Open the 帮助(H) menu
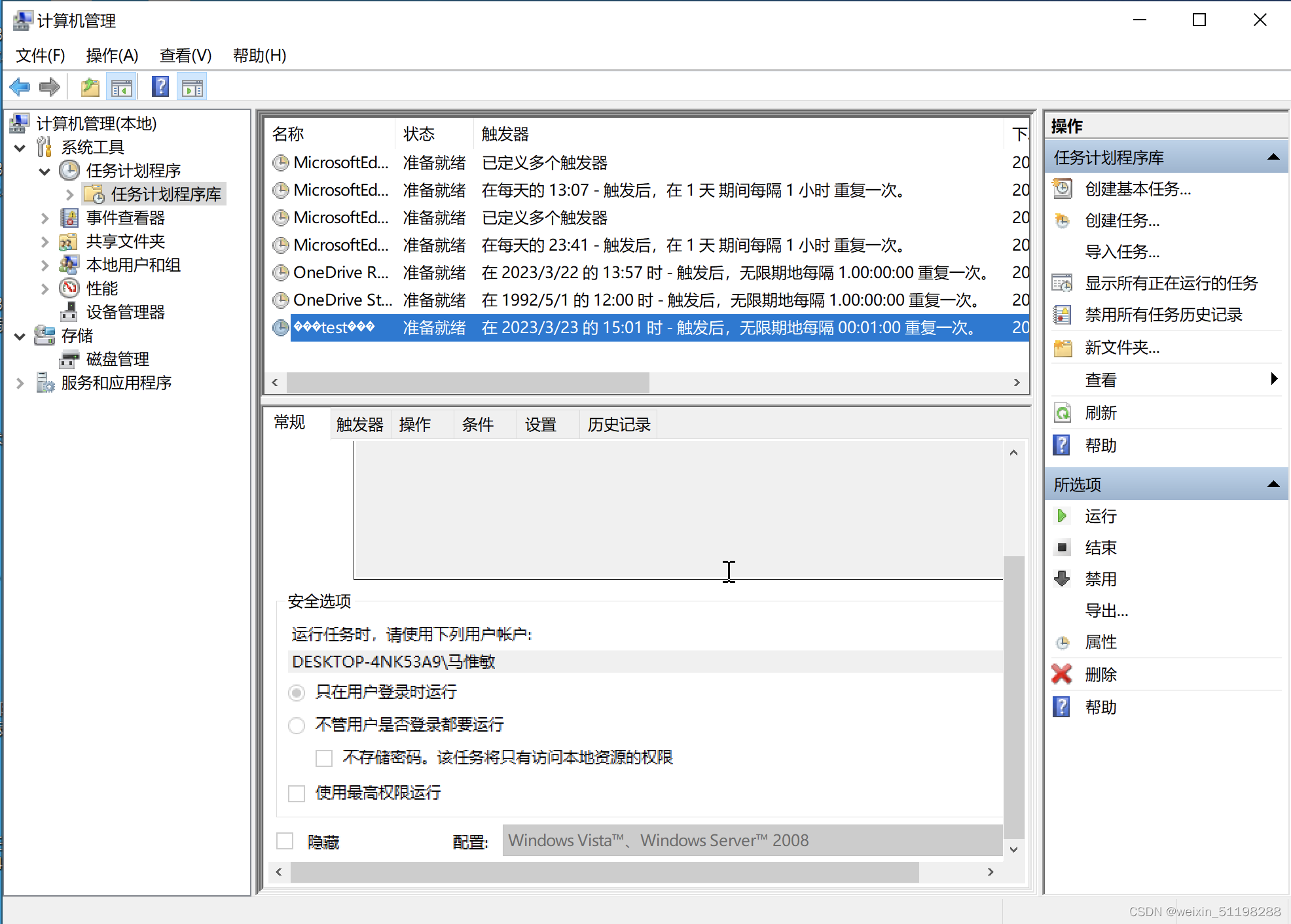1291x924 pixels. pyautogui.click(x=260, y=56)
